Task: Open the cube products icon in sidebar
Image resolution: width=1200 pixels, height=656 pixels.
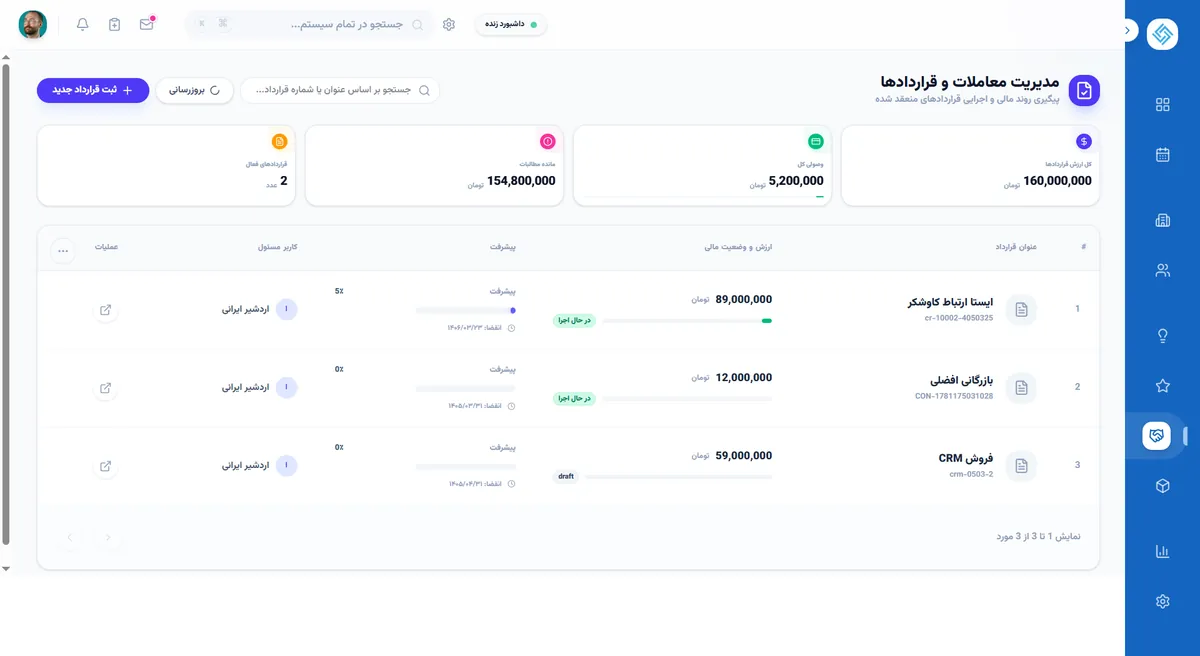Action: (1162, 486)
